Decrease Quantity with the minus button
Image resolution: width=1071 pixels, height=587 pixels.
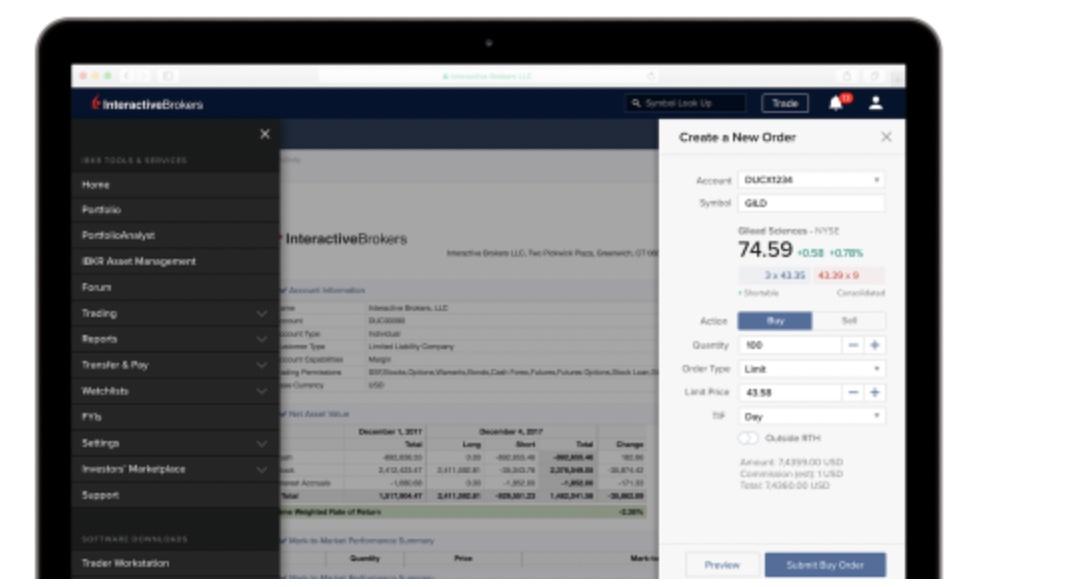coord(853,345)
